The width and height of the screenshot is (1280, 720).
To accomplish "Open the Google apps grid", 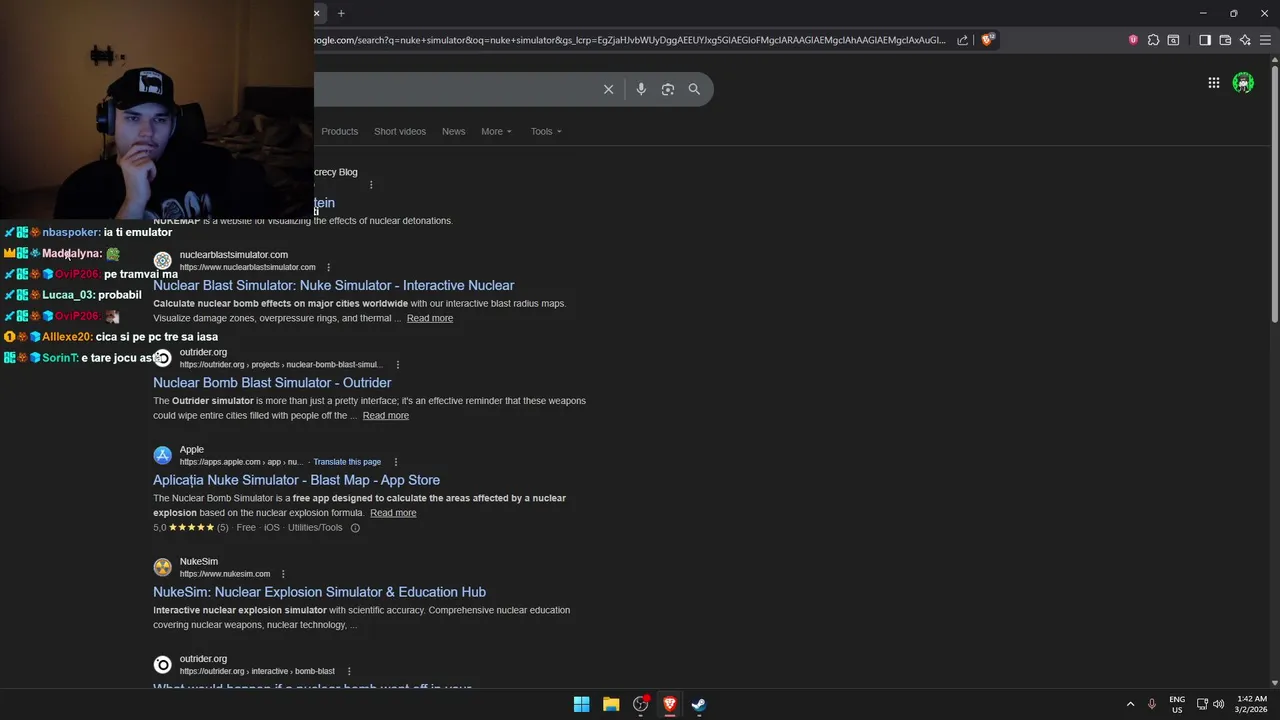I will point(1213,83).
